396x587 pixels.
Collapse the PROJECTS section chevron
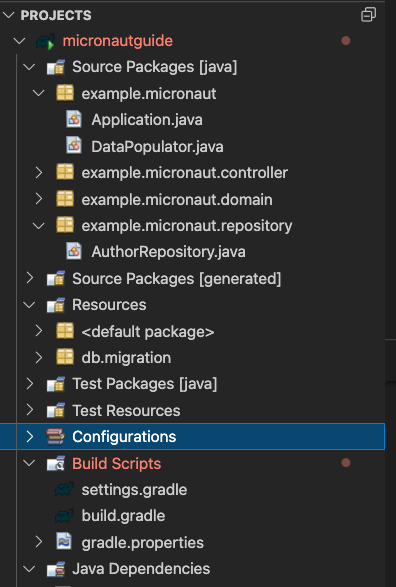[x=8, y=15]
